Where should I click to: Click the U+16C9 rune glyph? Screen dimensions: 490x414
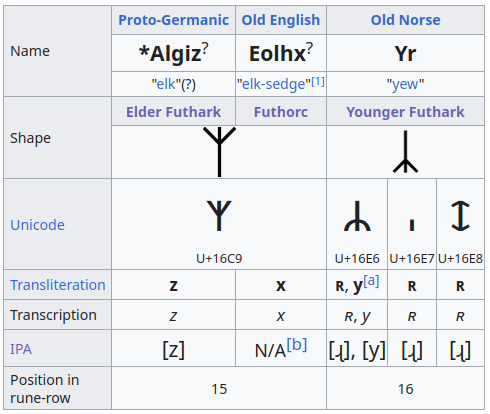point(219,215)
